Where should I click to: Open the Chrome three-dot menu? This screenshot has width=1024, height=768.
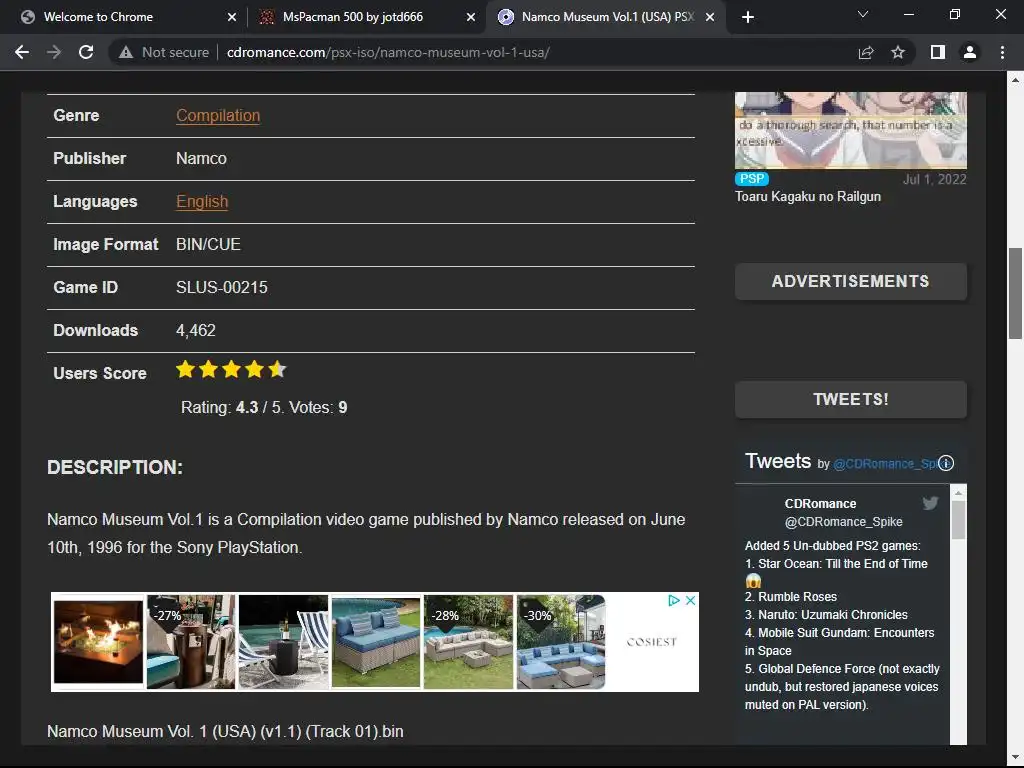coord(1002,52)
